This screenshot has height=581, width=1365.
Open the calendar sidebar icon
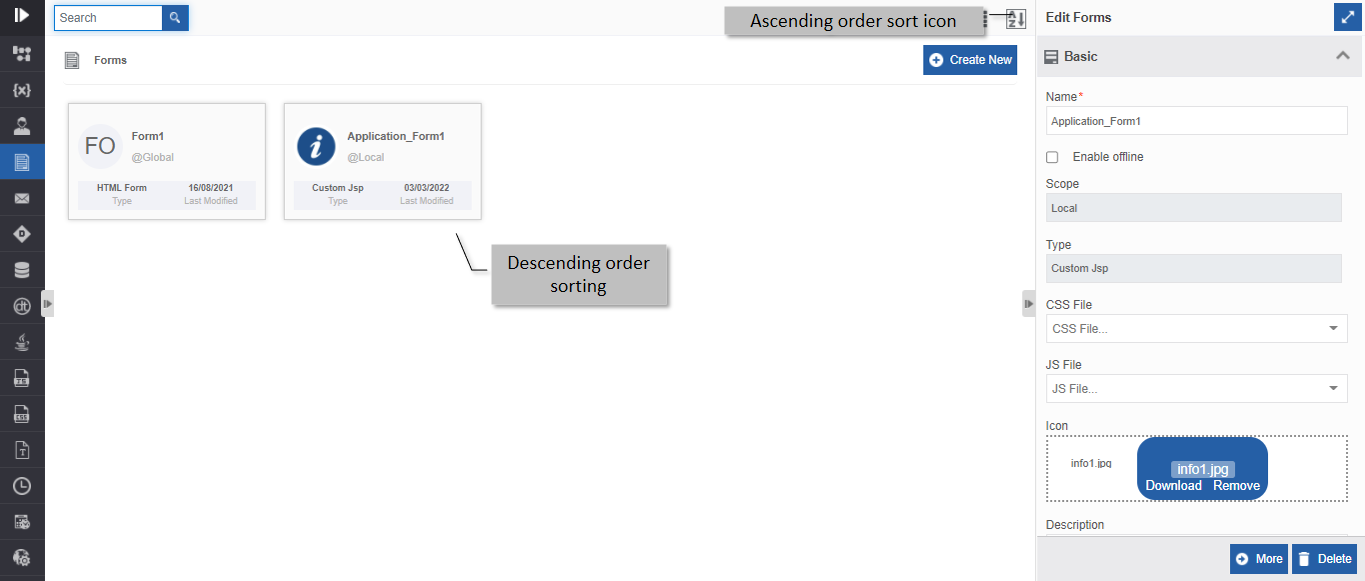[22, 522]
